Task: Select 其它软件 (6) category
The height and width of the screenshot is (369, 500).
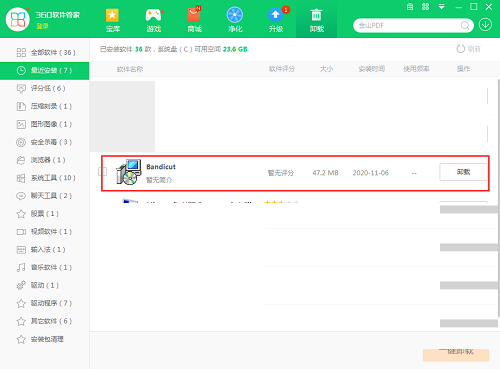Action: pos(45,321)
